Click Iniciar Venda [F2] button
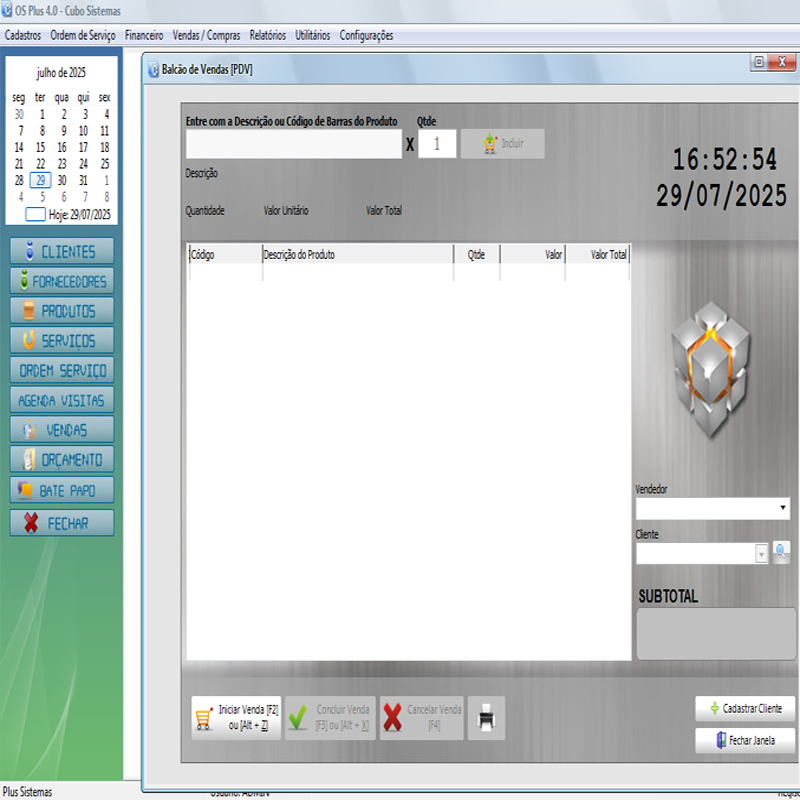The image size is (800, 800). point(236,718)
